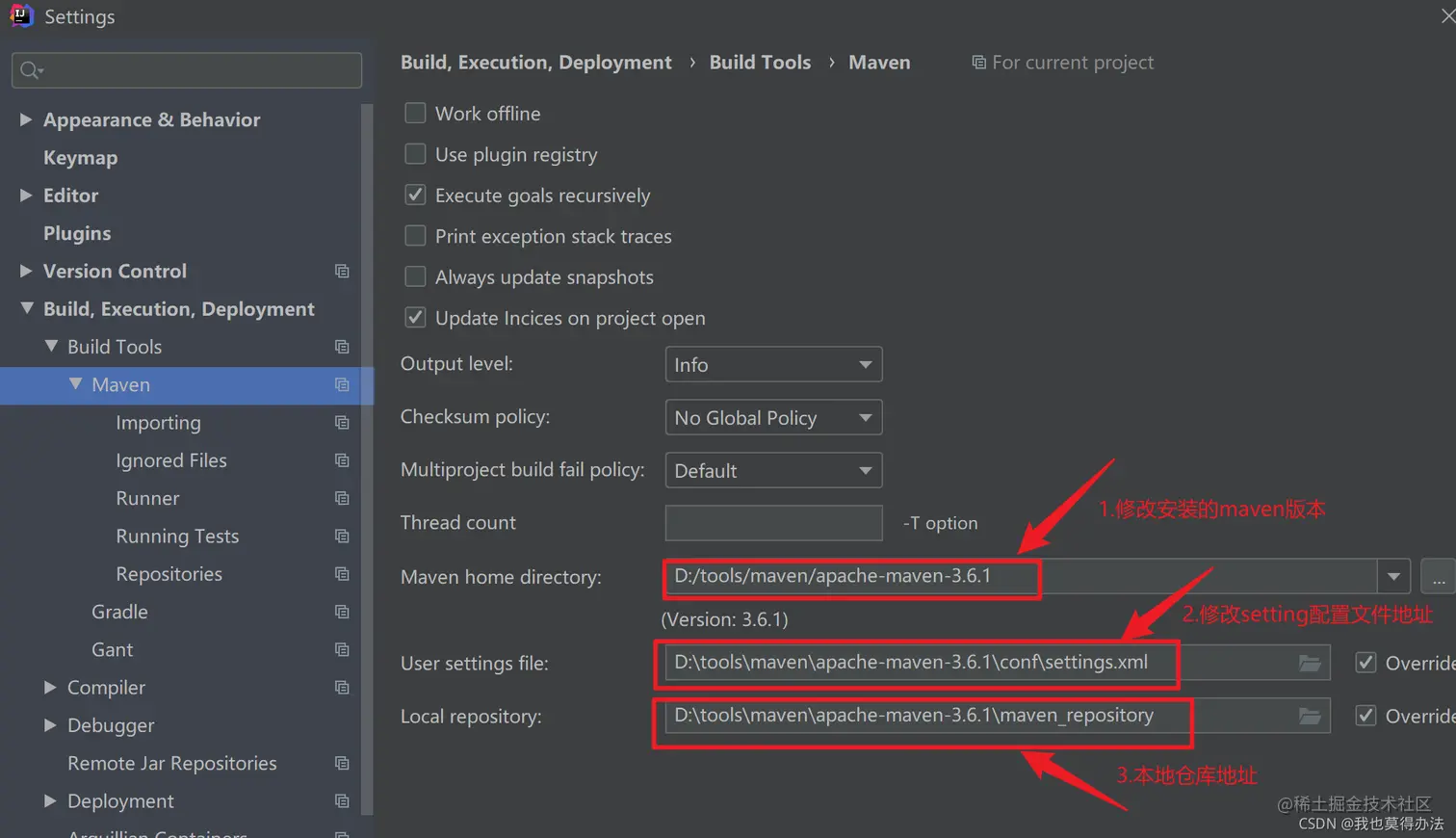Image resolution: width=1456 pixels, height=838 pixels.
Task: Click the browse button for Maven home
Action: pyautogui.click(x=1438, y=576)
